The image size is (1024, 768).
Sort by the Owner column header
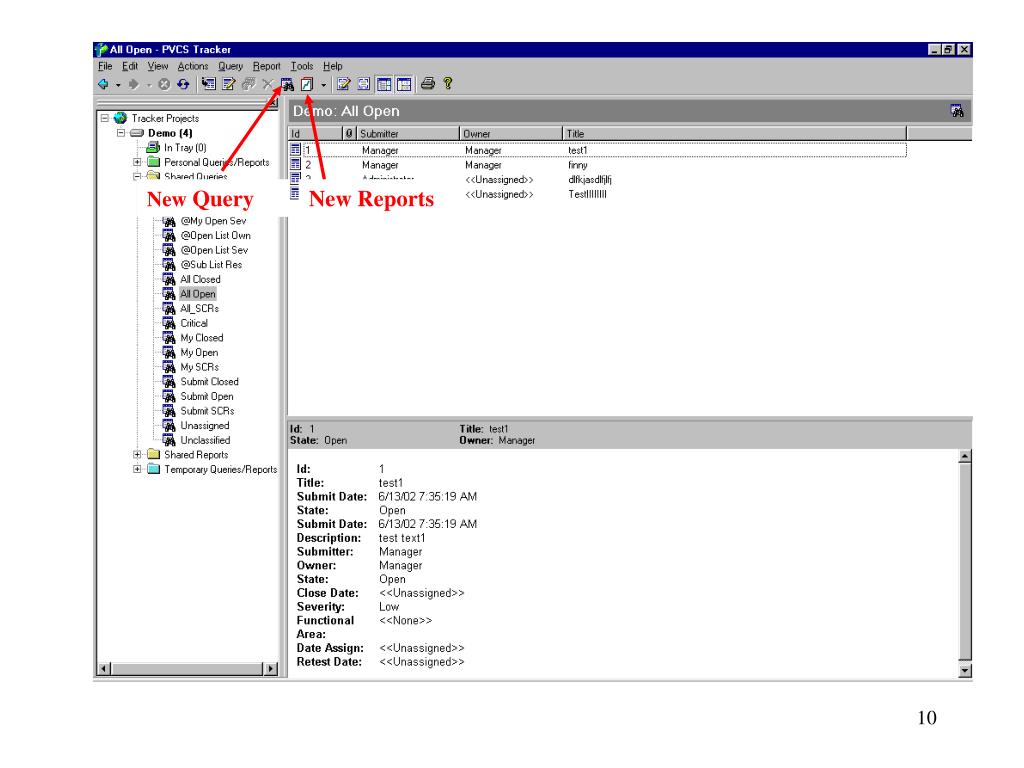pyautogui.click(x=511, y=133)
